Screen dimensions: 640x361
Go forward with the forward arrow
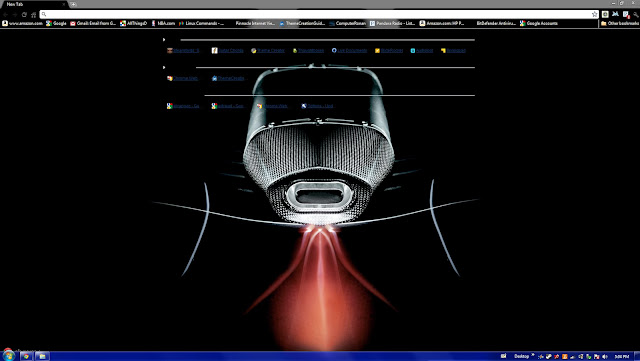pos(15,14)
